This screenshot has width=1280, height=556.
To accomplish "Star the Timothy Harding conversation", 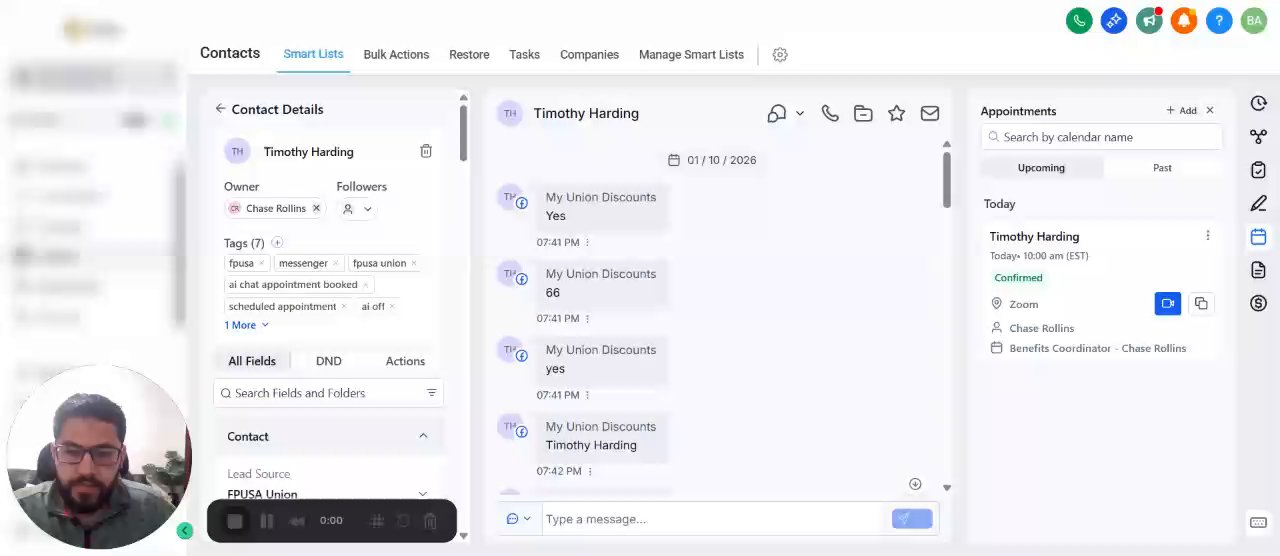I will [896, 114].
